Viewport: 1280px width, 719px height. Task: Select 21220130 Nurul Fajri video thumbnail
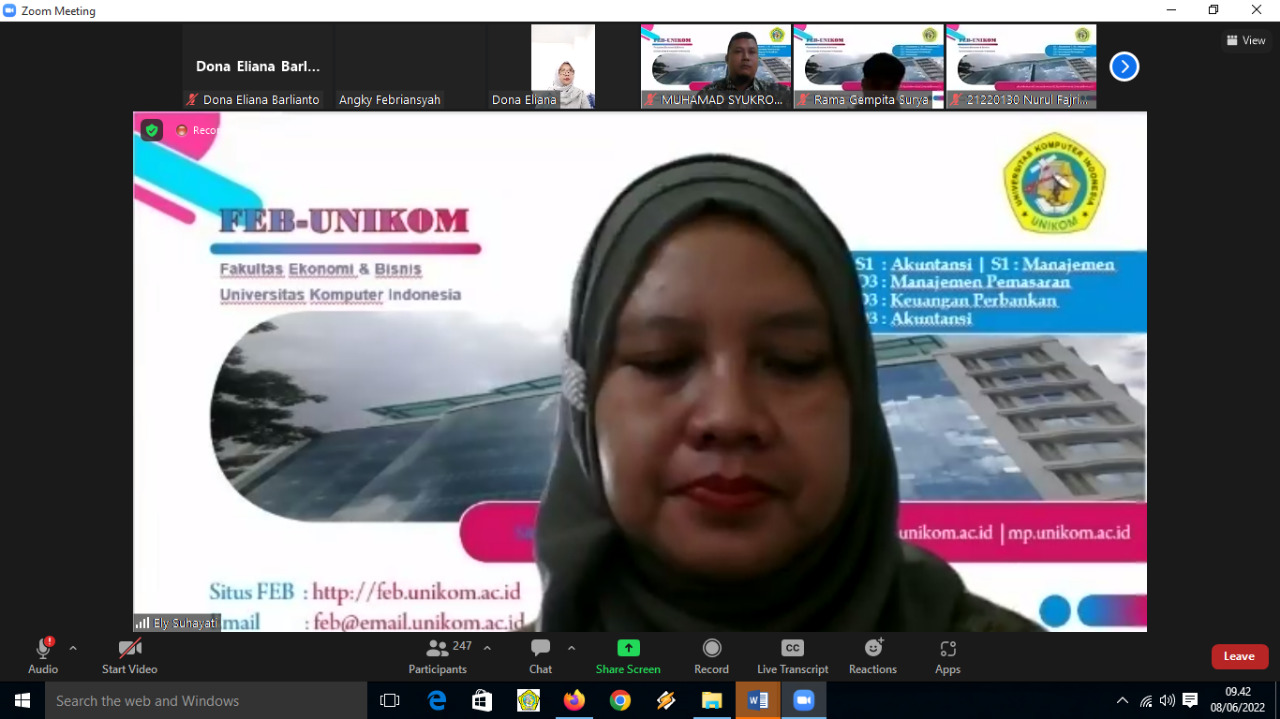pos(1021,67)
